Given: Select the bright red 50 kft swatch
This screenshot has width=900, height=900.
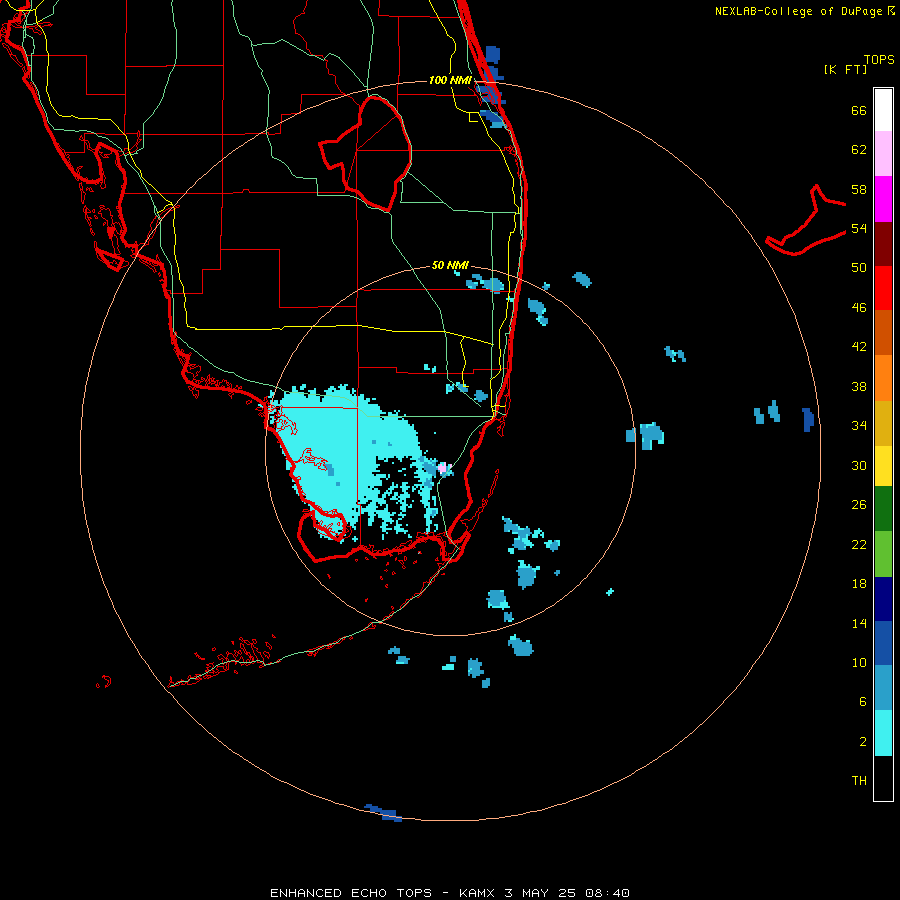Looking at the screenshot, I should [883, 288].
